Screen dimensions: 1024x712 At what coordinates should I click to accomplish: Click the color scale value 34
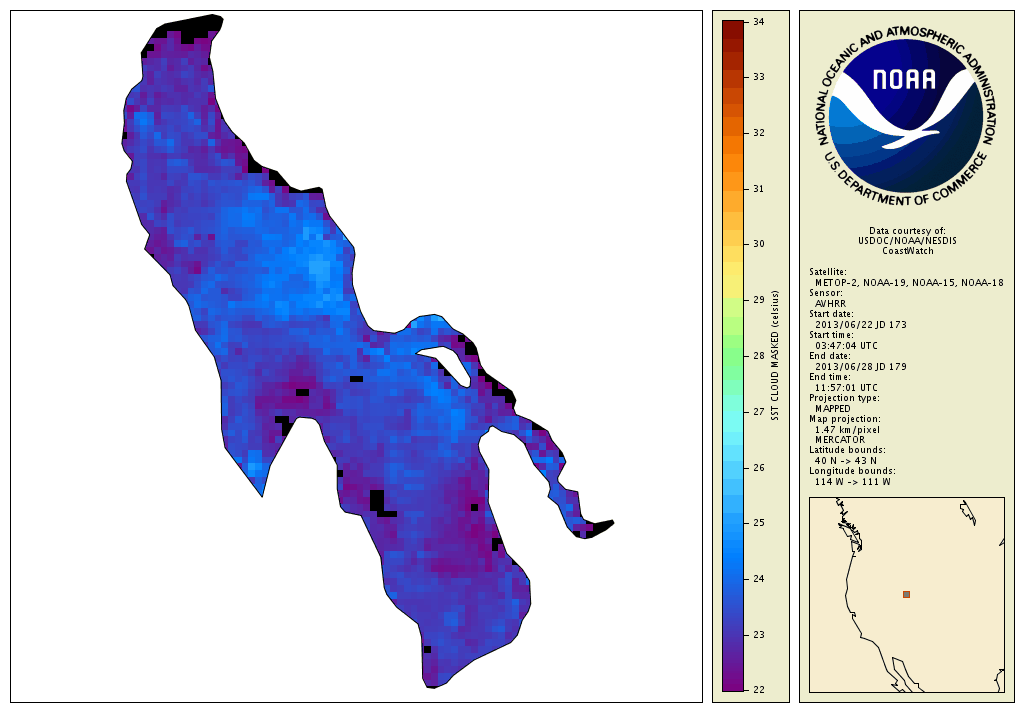click(x=759, y=22)
